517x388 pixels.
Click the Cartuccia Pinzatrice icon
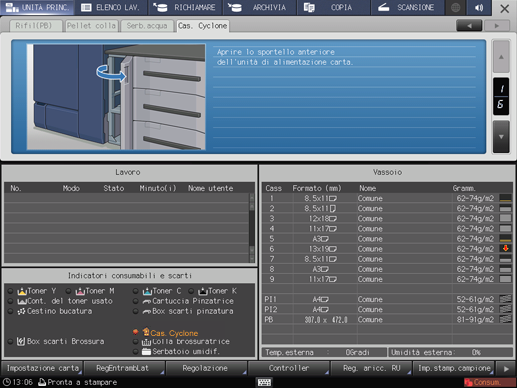pyautogui.click(x=147, y=301)
